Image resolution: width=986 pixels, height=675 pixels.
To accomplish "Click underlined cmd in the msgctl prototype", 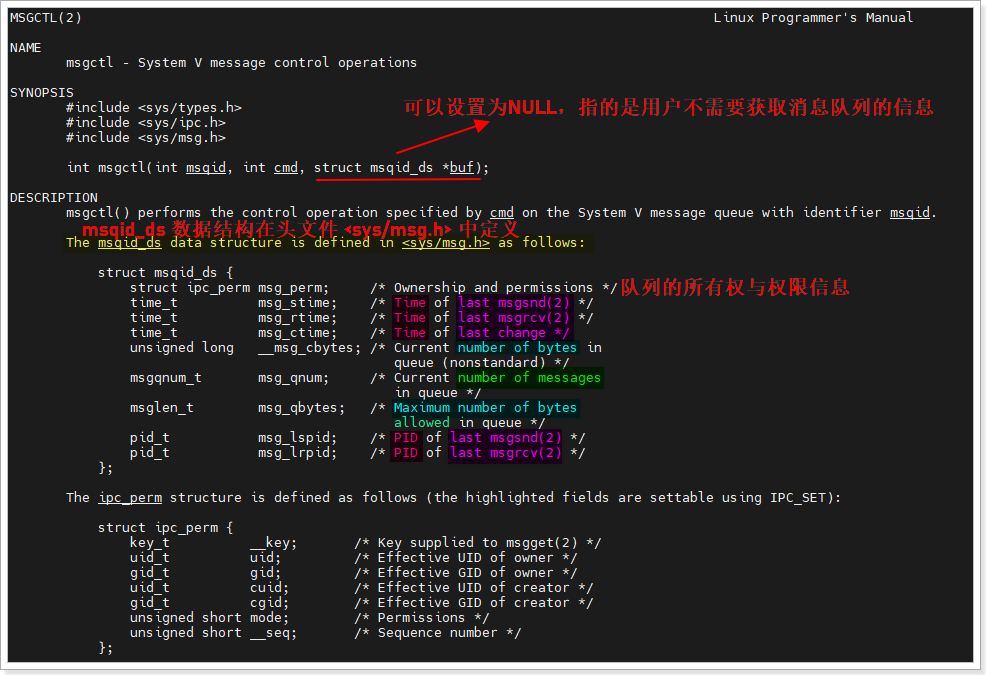I will [x=285, y=168].
